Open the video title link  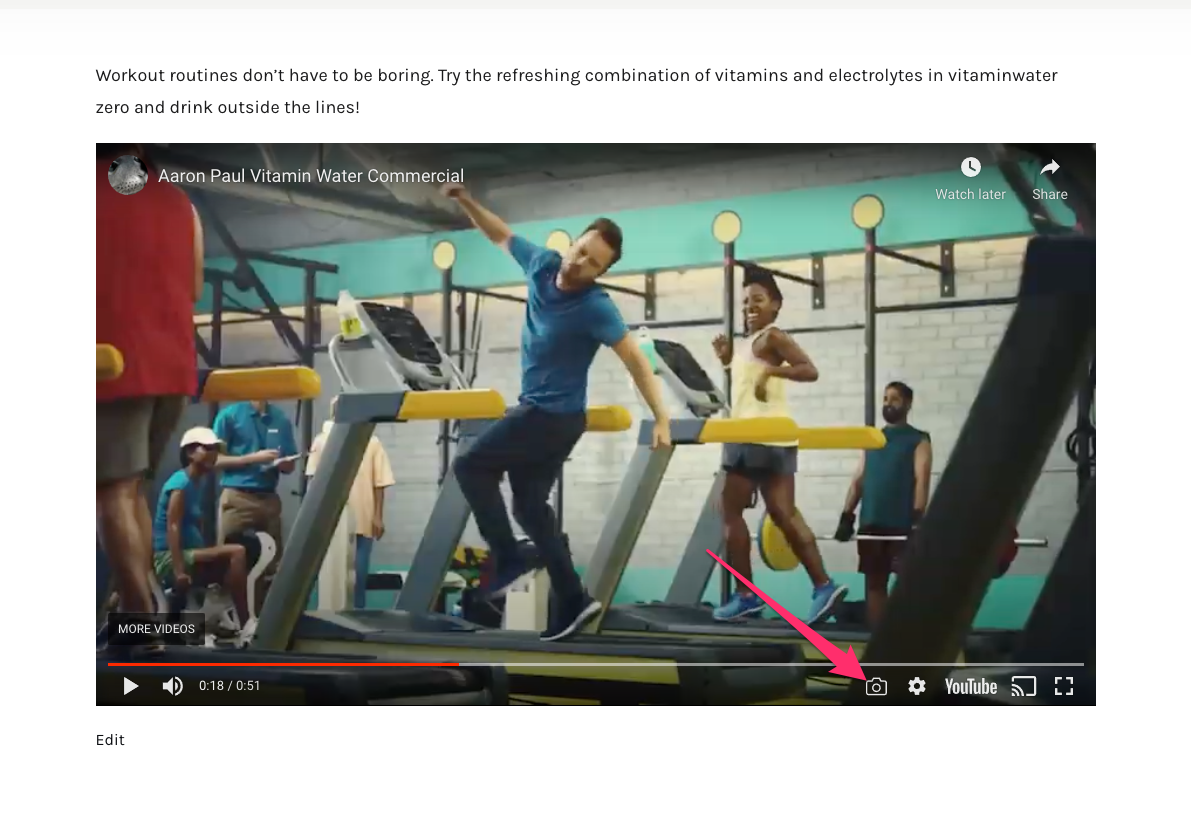[311, 176]
